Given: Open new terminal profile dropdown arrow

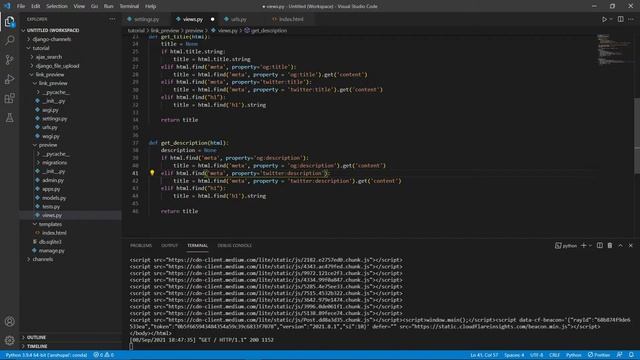Looking at the screenshot, I should click(x=590, y=246).
